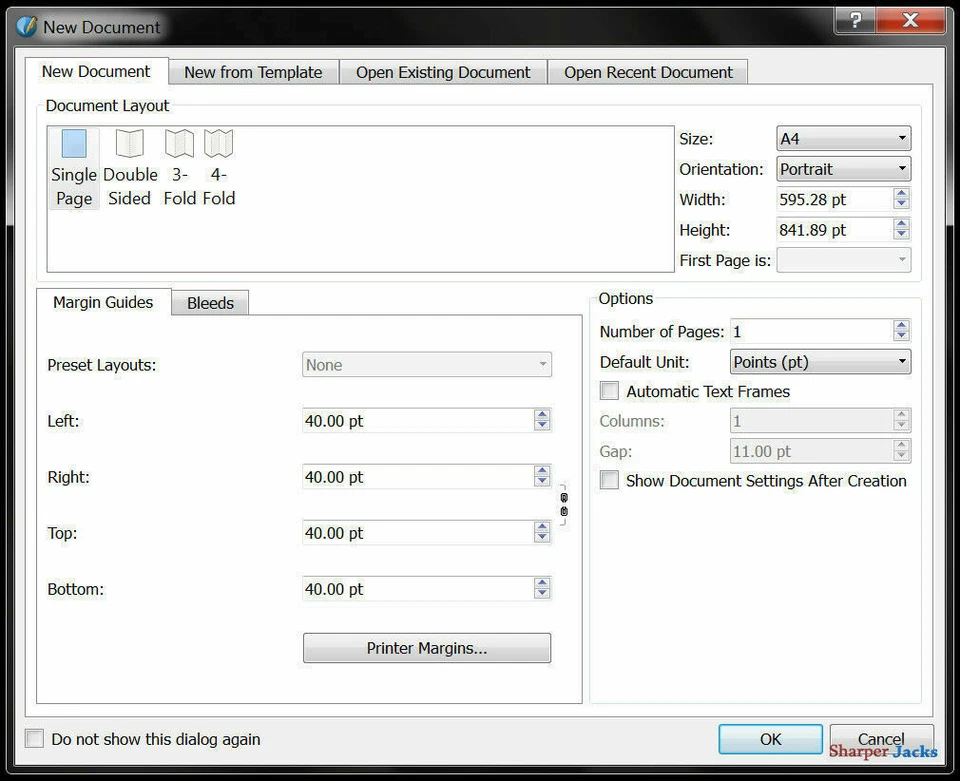Viewport: 960px width, 781px height.
Task: Open the Size dropdown showing A4
Action: coord(842,138)
